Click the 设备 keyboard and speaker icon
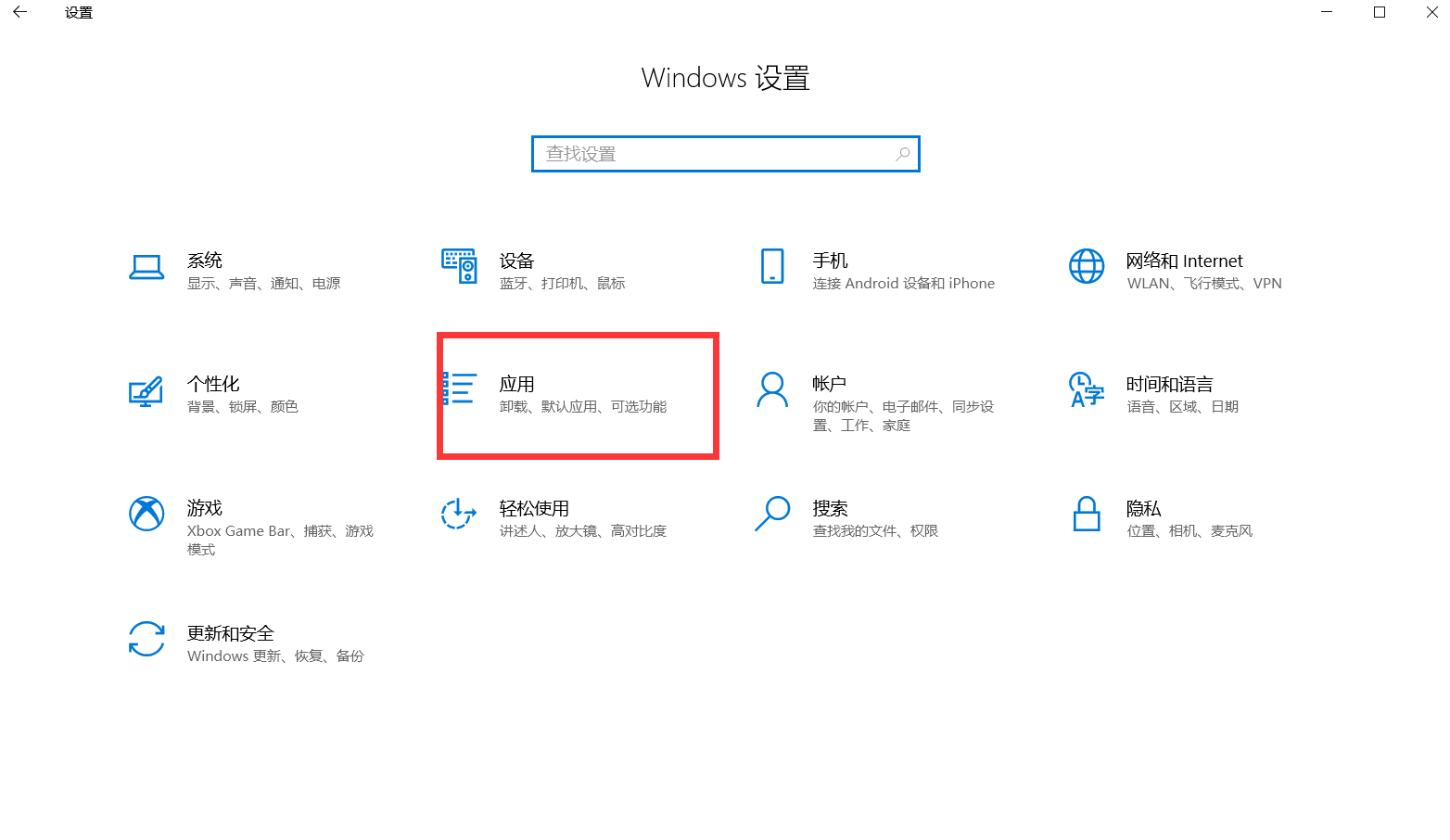 [x=459, y=266]
